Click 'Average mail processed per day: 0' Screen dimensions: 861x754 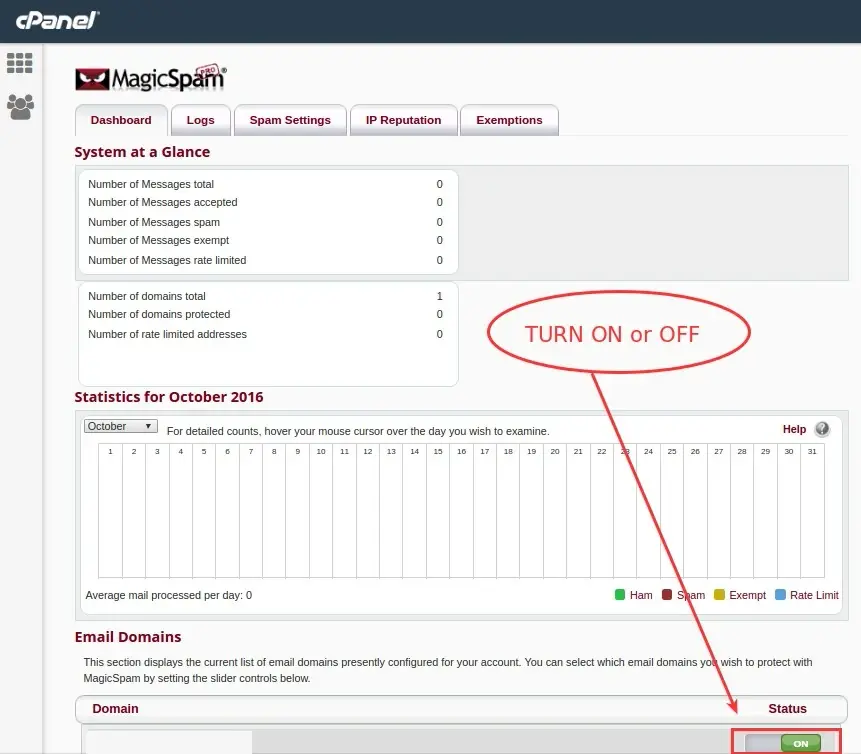click(x=169, y=595)
